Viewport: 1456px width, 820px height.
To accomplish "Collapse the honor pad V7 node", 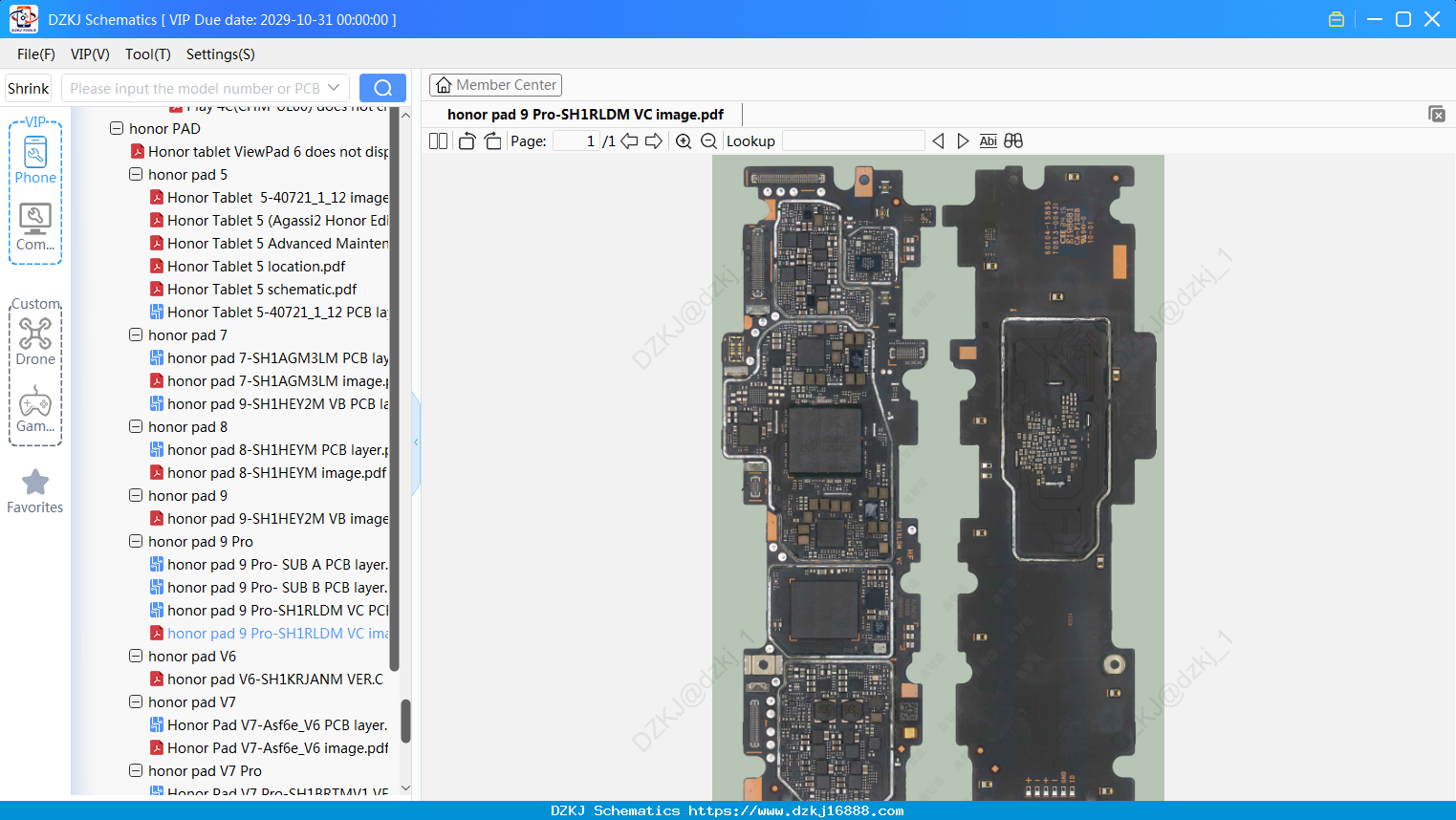I will click(x=136, y=701).
